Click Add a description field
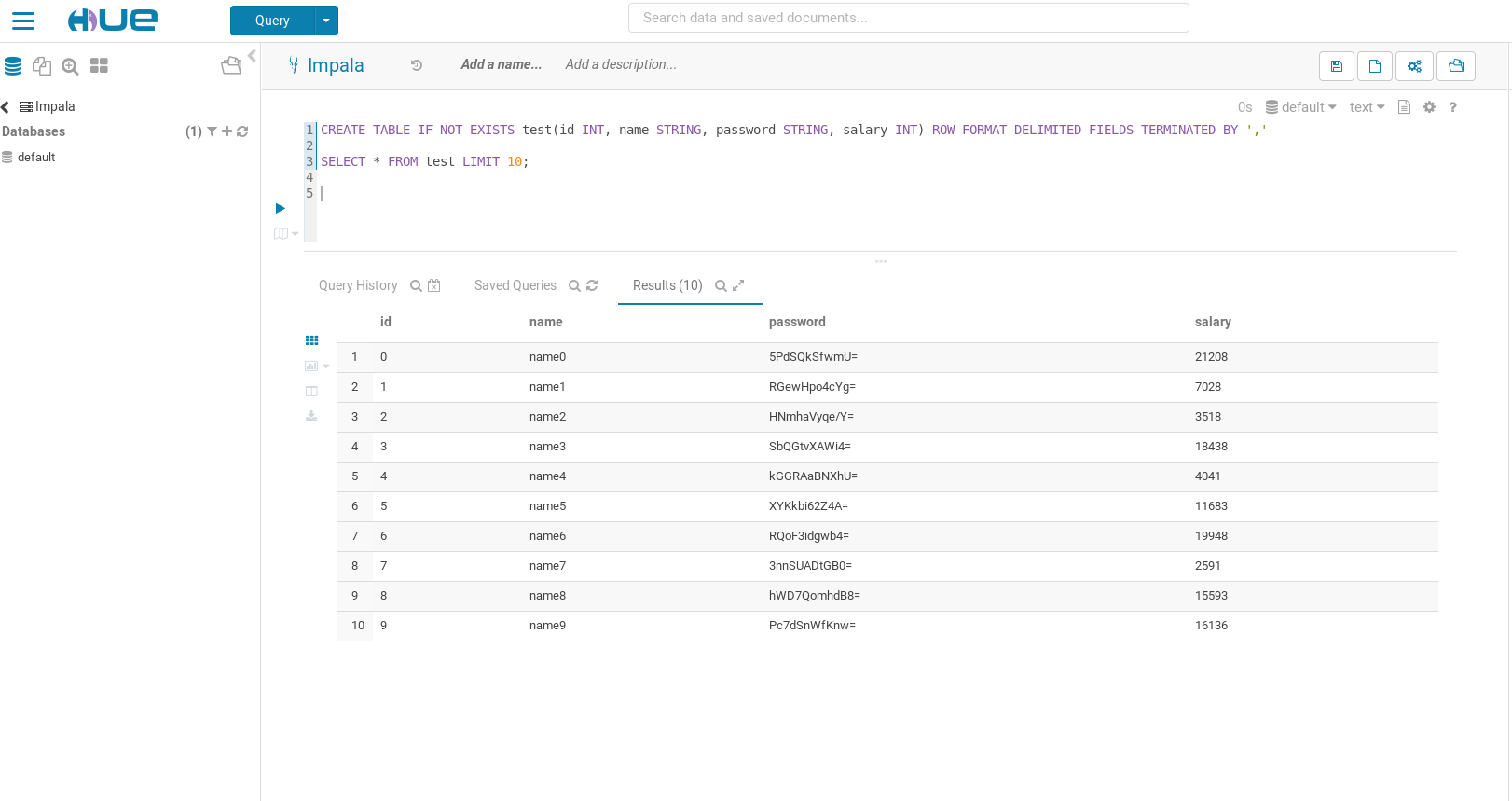This screenshot has height=801, width=1512. (621, 64)
